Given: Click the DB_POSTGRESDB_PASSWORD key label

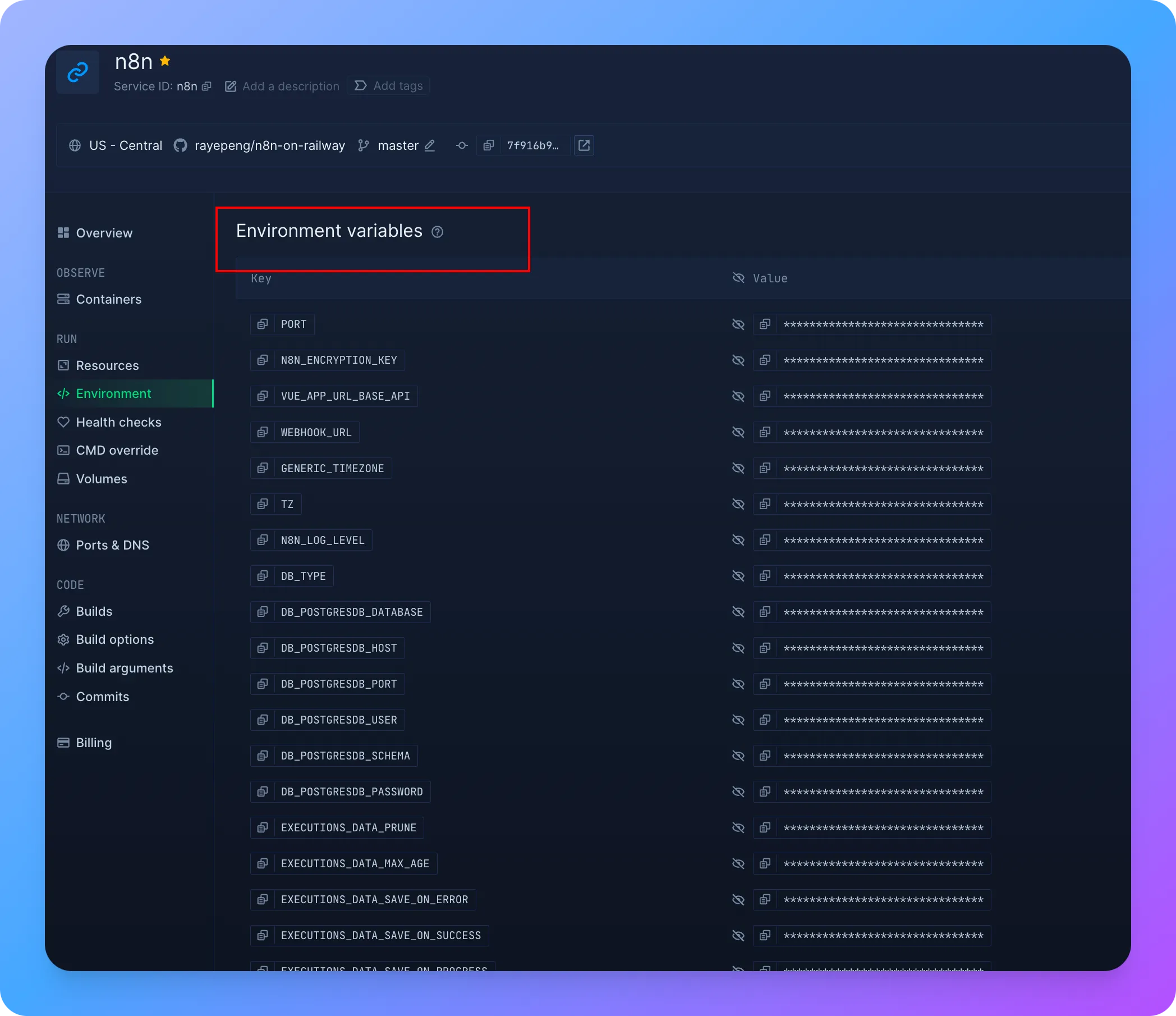Looking at the screenshot, I should coord(352,791).
